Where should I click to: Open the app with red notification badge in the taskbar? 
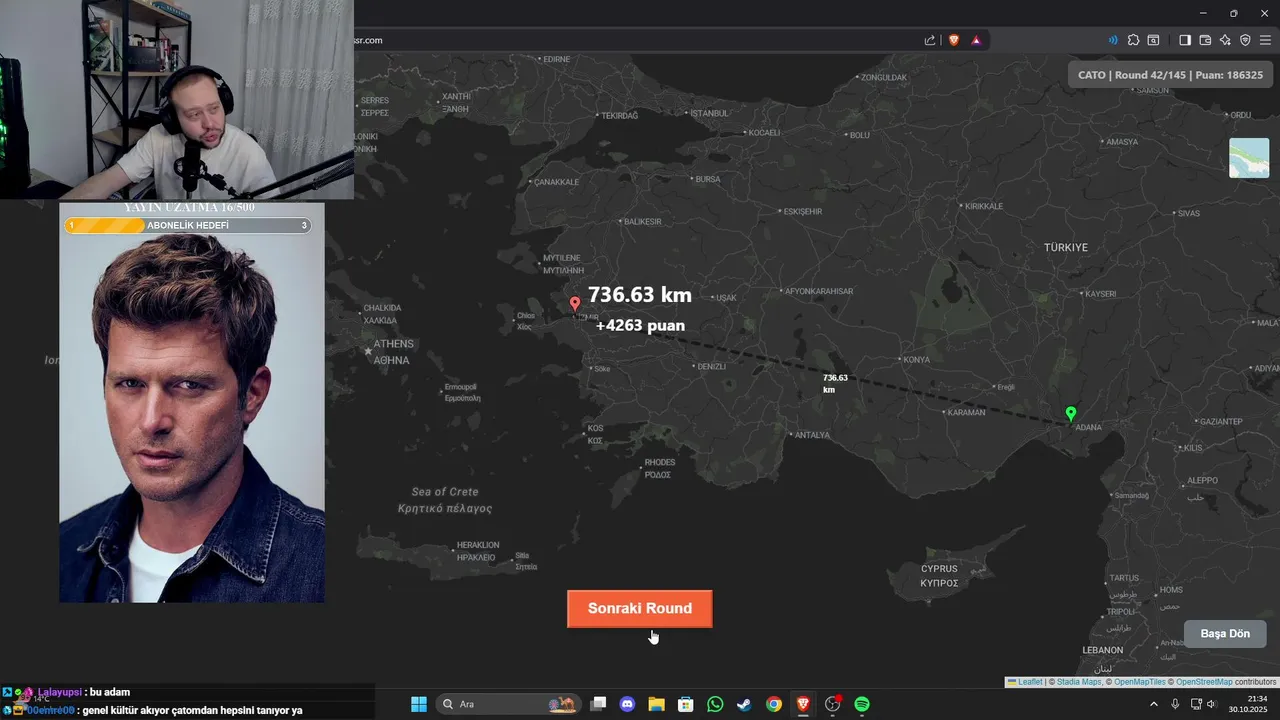(x=833, y=704)
